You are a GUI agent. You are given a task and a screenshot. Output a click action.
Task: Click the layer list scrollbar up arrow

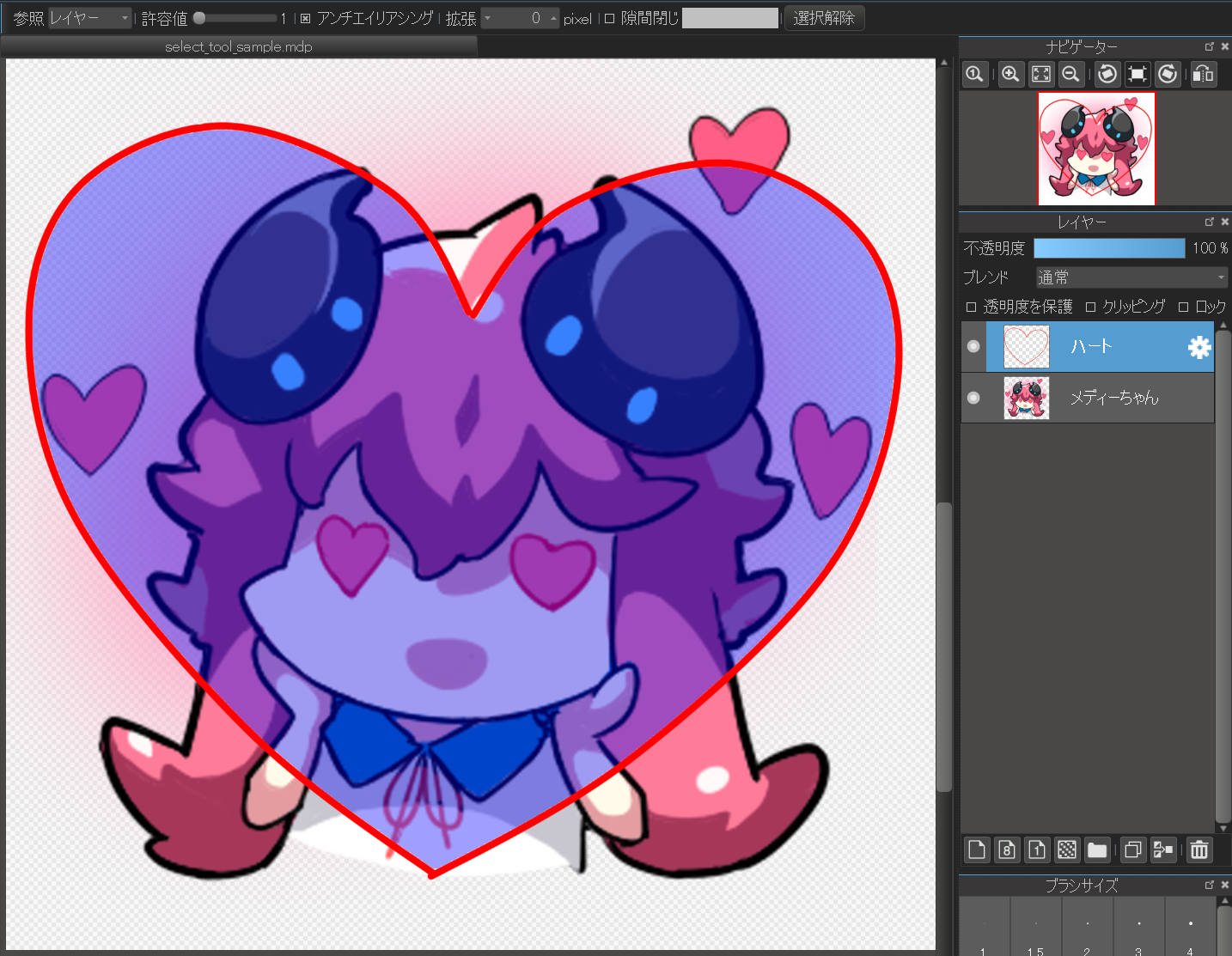(x=1223, y=326)
